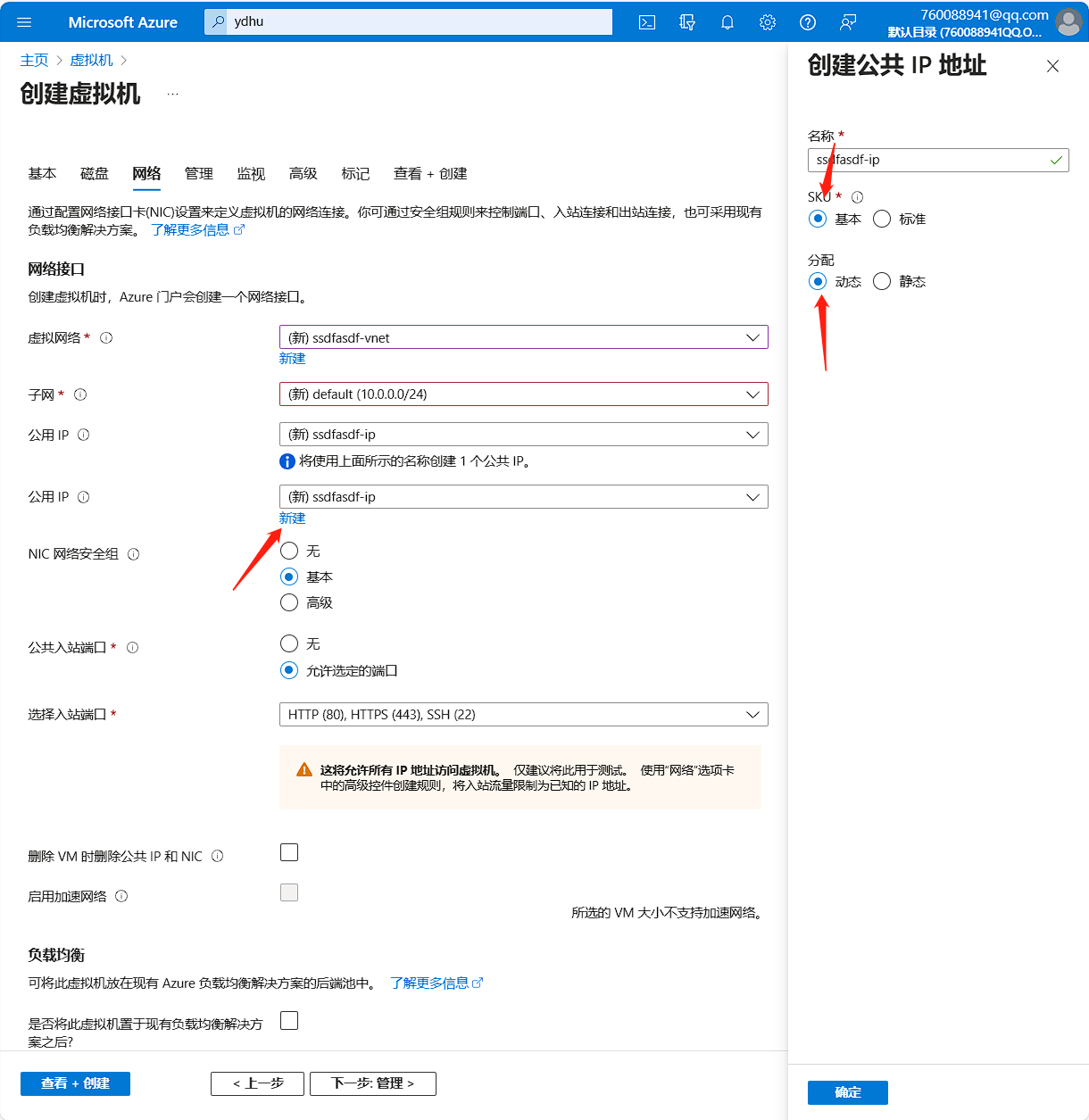Go back with 上一步 button

(x=257, y=1083)
